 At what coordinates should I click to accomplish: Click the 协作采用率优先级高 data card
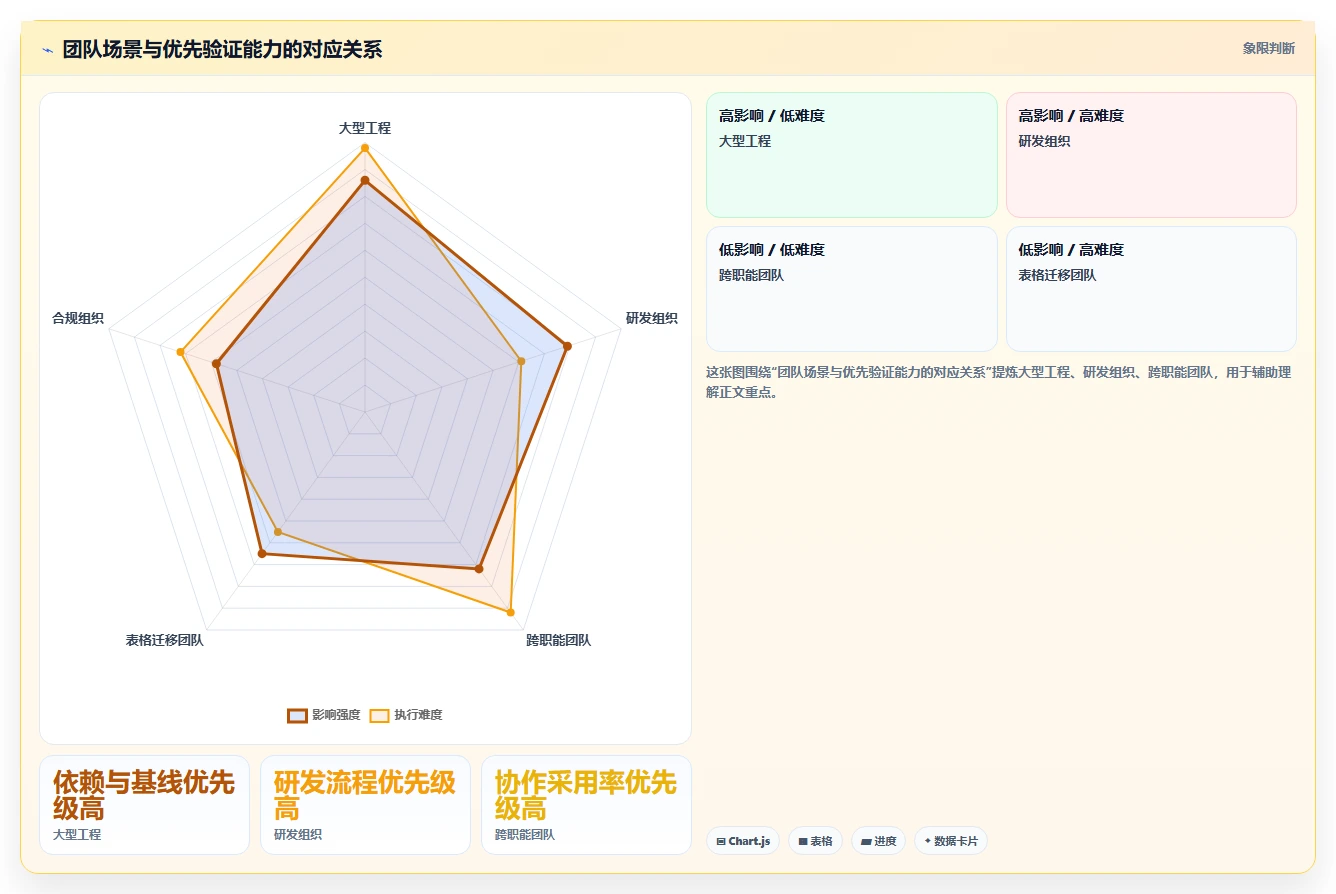586,805
